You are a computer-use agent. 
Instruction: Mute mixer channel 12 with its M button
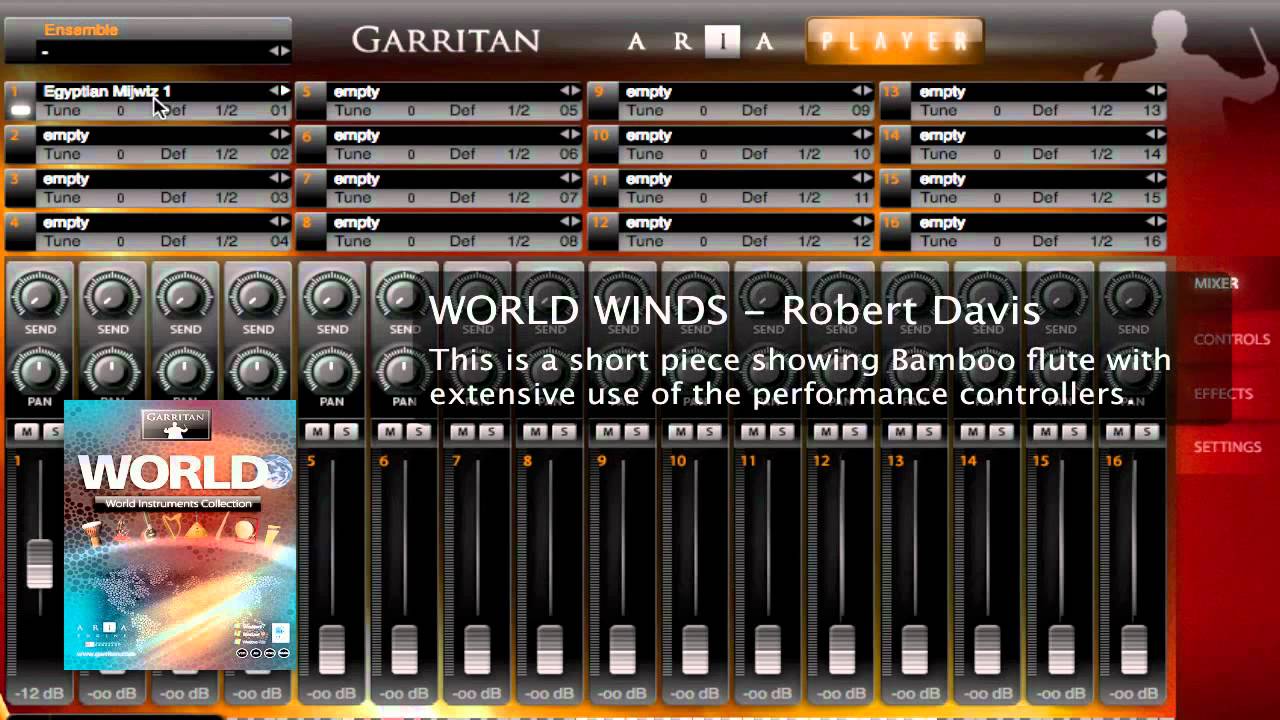coord(828,431)
